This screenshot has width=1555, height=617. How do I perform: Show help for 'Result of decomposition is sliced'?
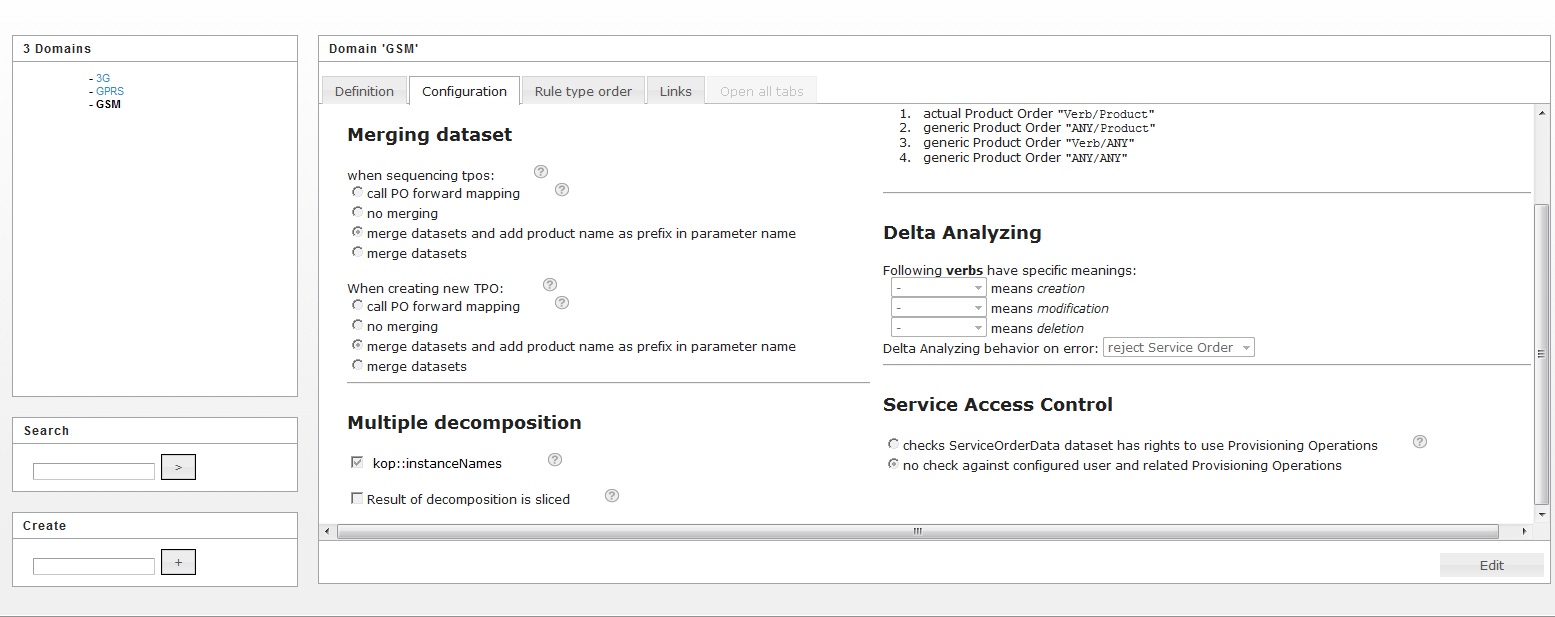pyautogui.click(x=612, y=496)
